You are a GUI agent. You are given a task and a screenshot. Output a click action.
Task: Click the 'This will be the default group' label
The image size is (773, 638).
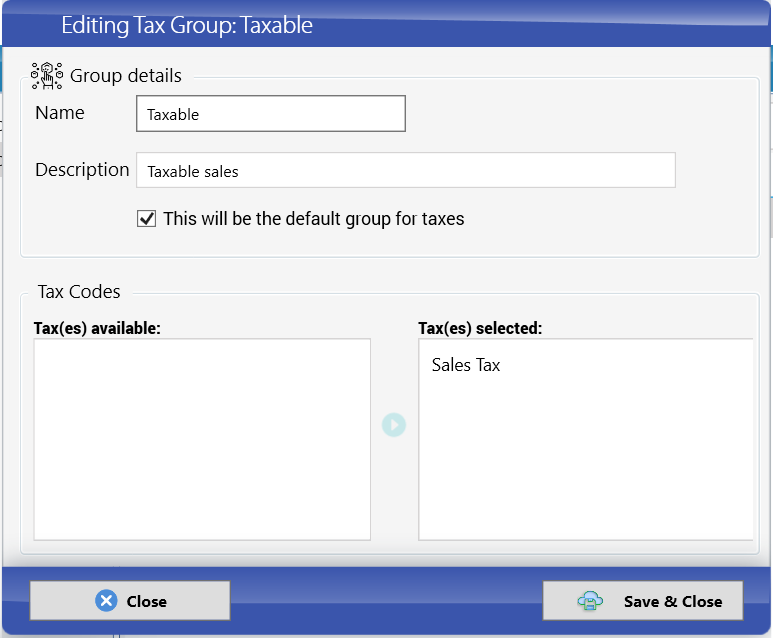314,218
